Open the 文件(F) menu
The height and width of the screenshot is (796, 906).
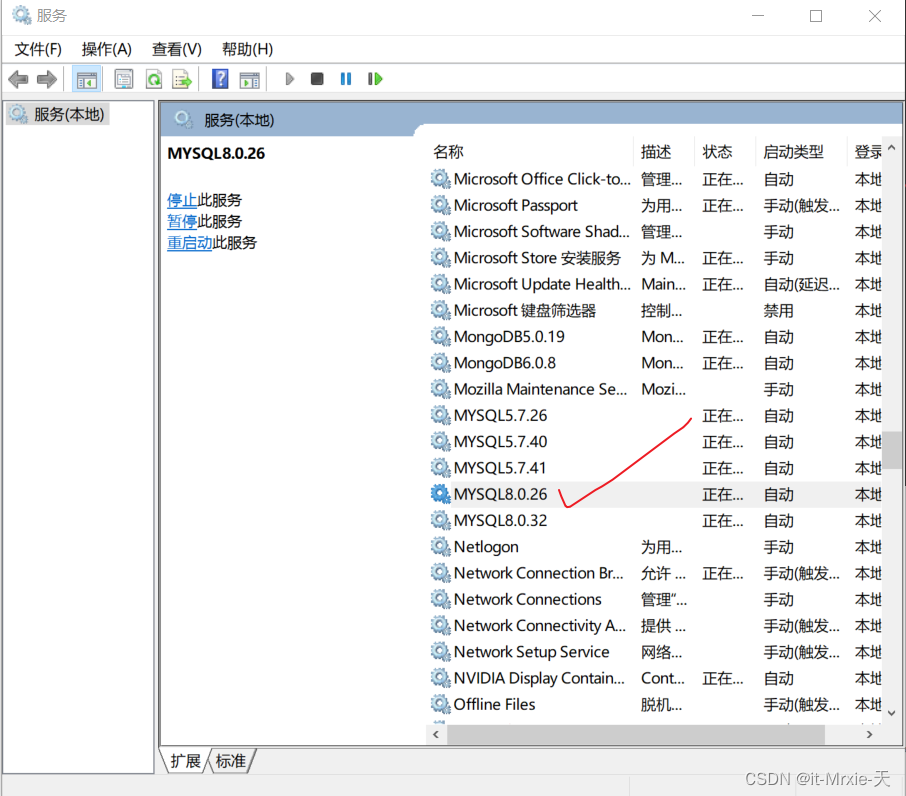[38, 49]
